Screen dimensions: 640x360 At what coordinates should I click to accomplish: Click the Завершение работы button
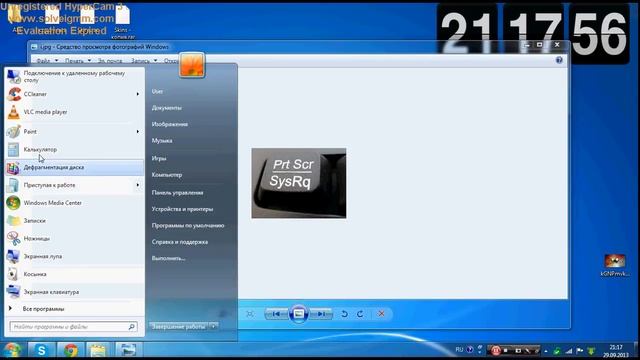click(179, 327)
